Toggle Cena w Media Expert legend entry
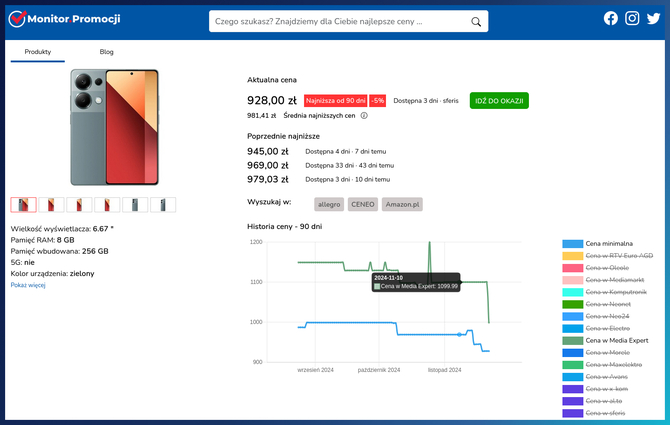The image size is (670, 425). point(605,340)
